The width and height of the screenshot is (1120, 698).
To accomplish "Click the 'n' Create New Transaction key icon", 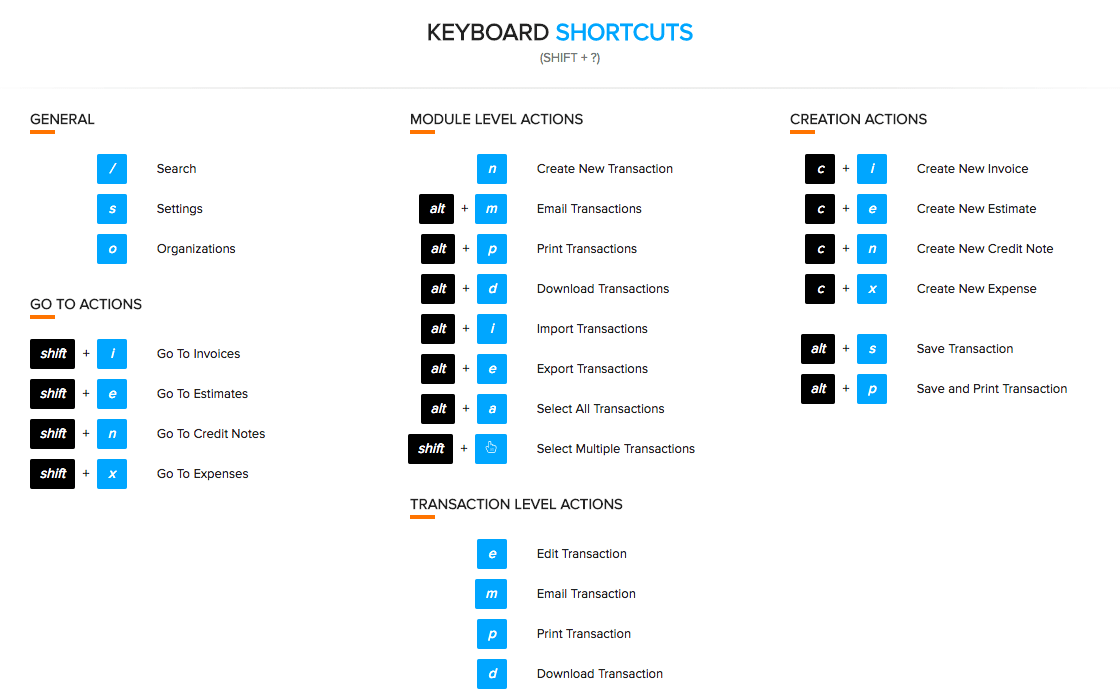I will [x=491, y=168].
